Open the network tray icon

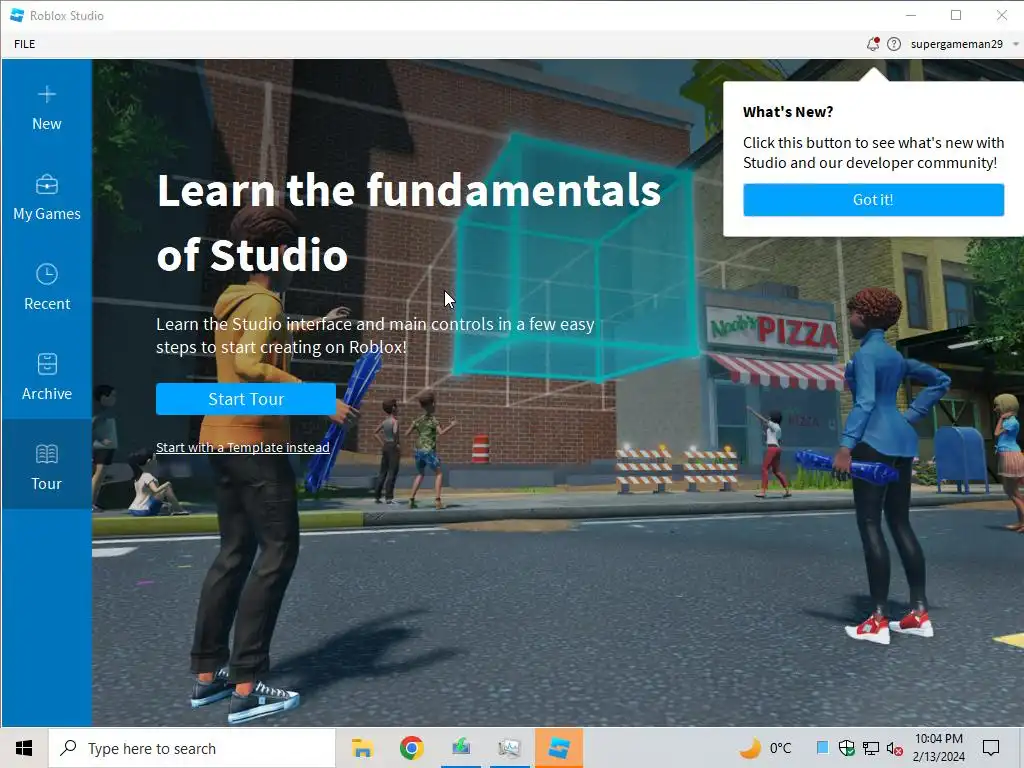tap(871, 748)
